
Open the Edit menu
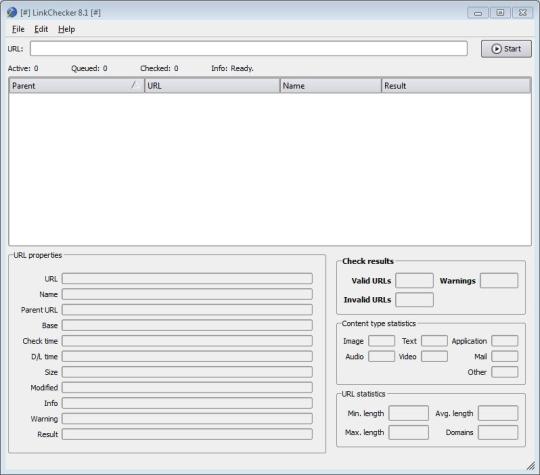(x=41, y=29)
